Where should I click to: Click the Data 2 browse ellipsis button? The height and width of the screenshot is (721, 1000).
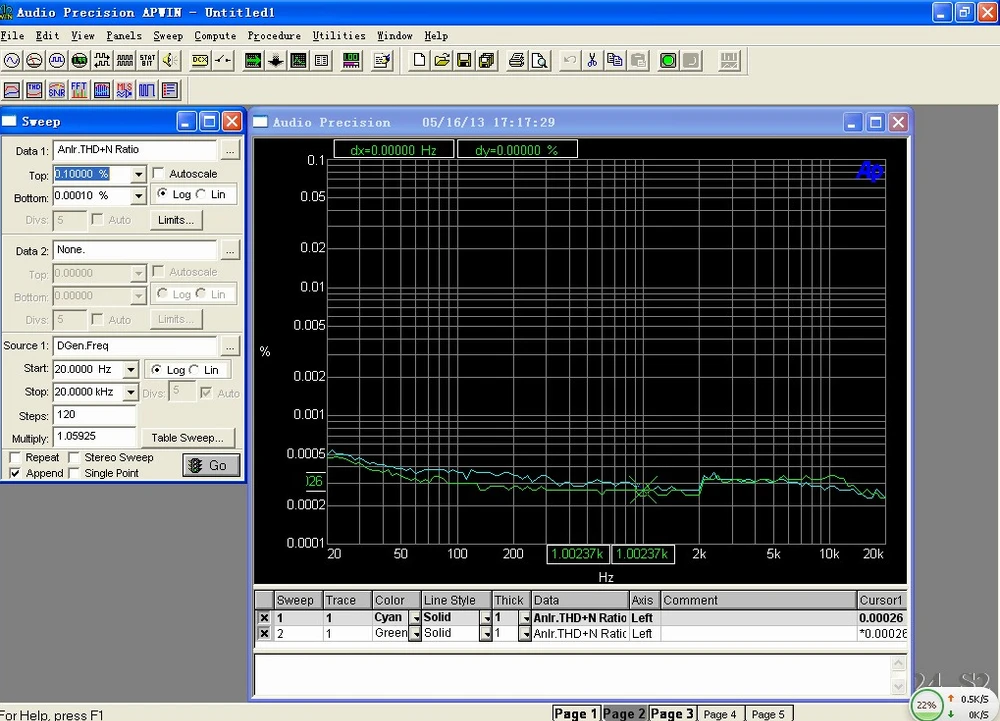230,251
